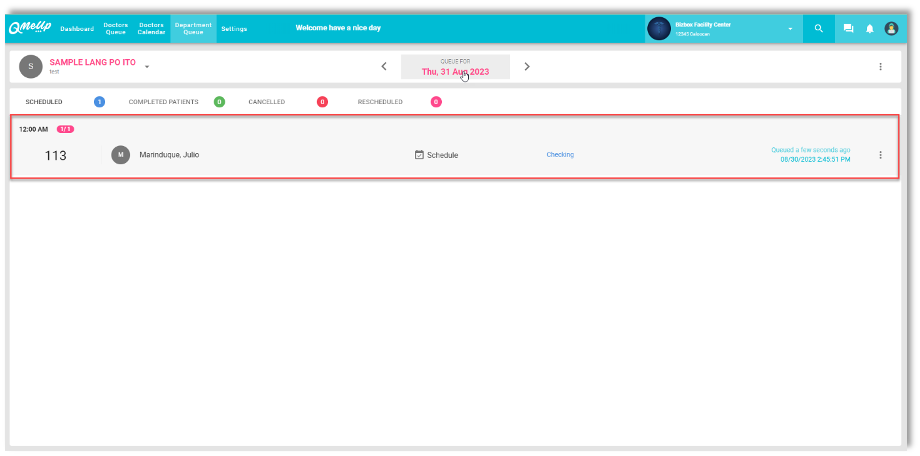Click the Checking status link
The width and height of the screenshot is (920, 456).
click(560, 155)
